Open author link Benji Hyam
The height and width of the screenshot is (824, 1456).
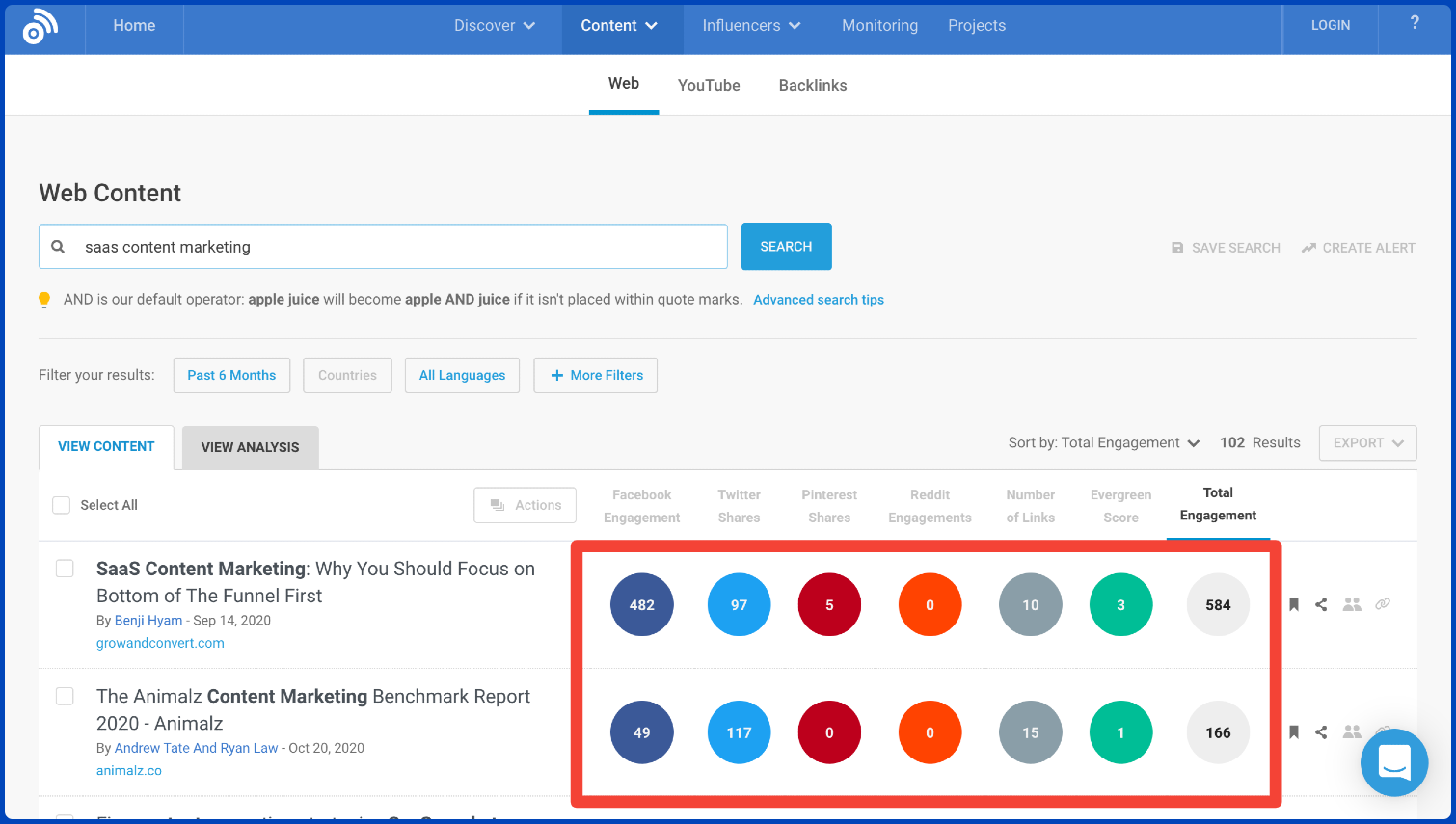coord(148,621)
